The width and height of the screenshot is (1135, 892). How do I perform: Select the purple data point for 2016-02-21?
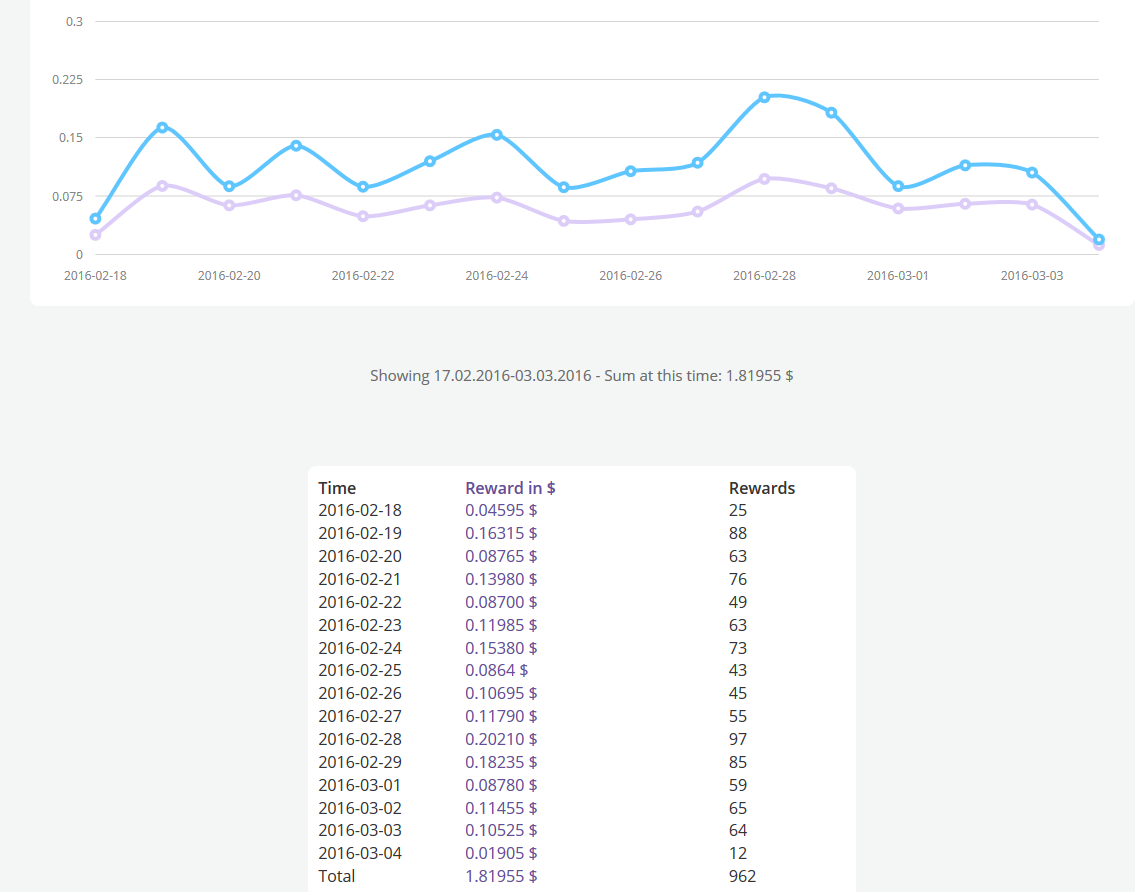point(296,195)
